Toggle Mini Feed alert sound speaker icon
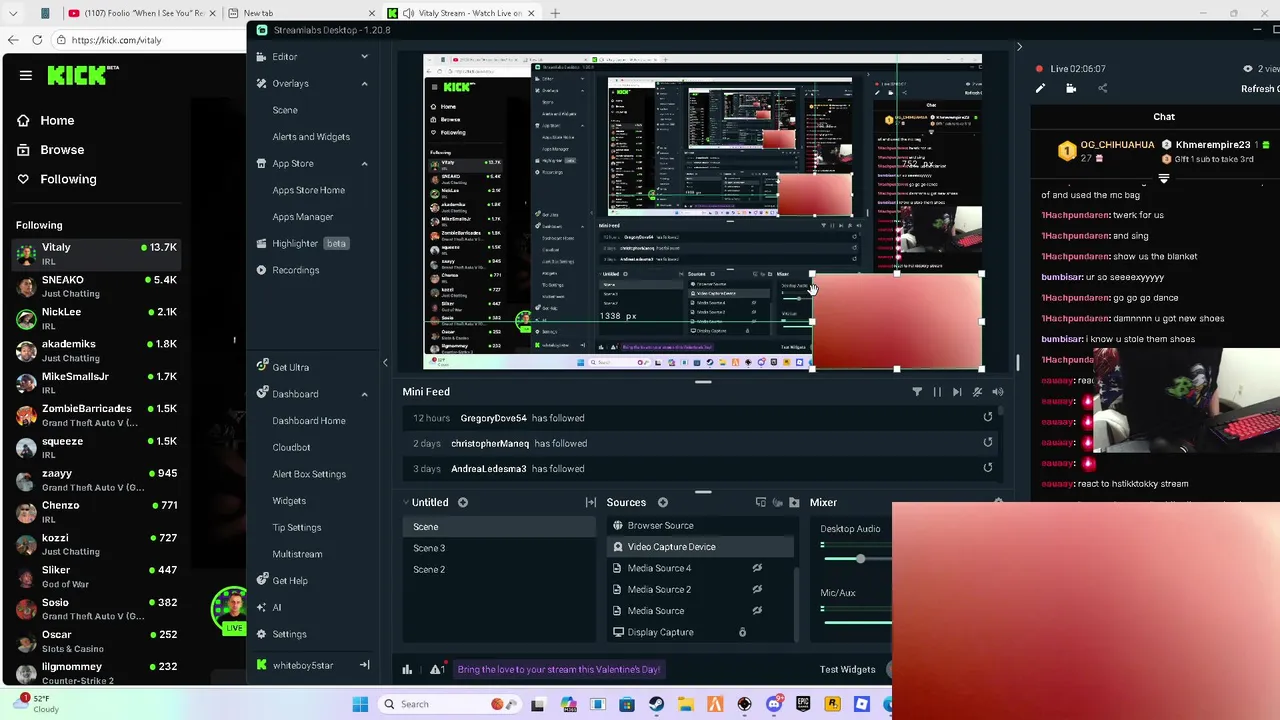The image size is (1280, 720). point(997,392)
